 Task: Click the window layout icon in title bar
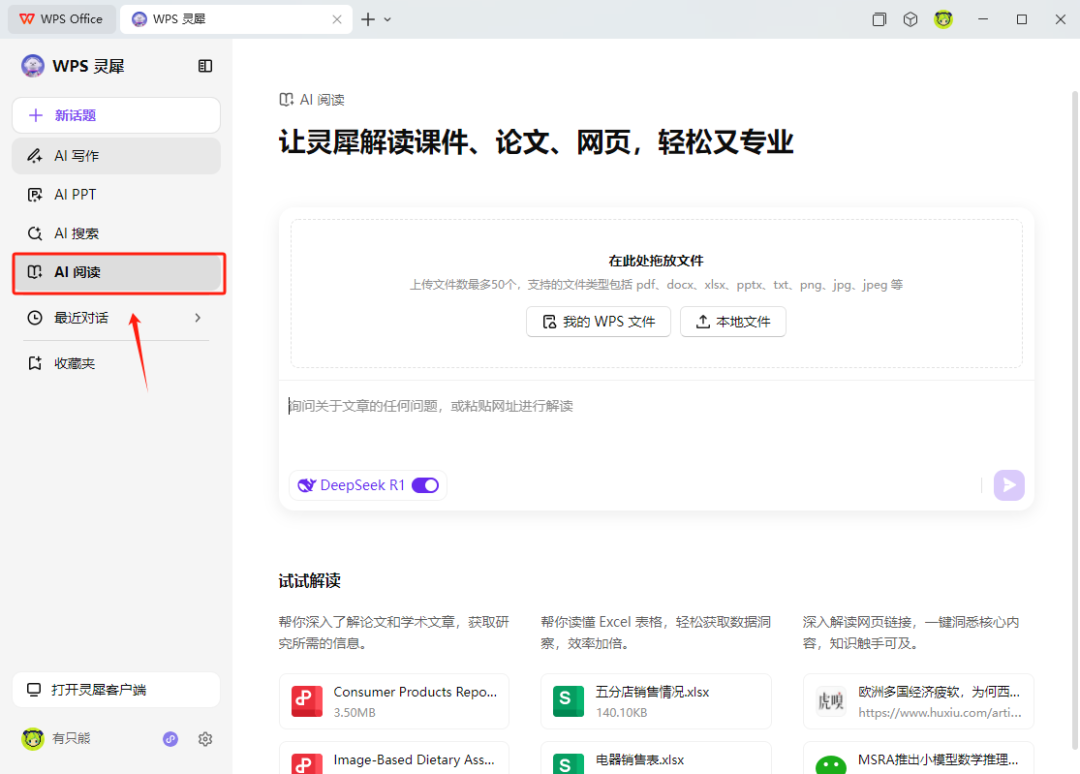pyautogui.click(x=879, y=19)
